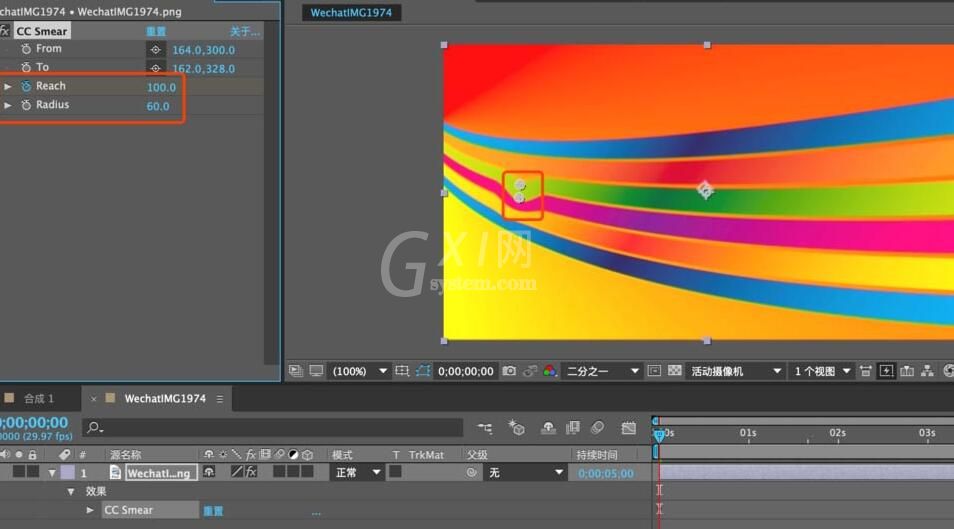Click the layer 1 label color swatch
Viewport: 954px width, 529px height.
(68, 472)
